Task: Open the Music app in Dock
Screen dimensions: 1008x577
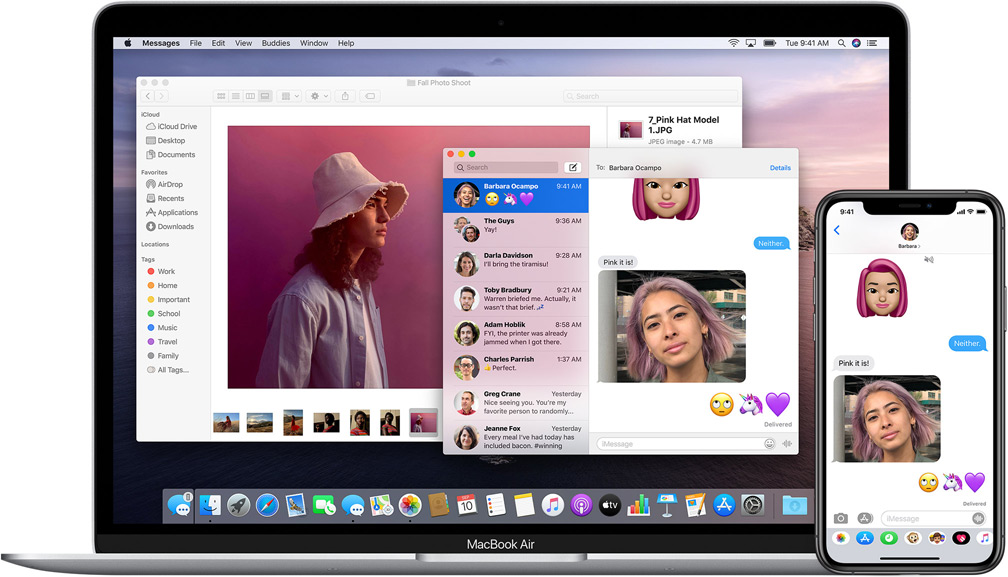Action: pyautogui.click(x=553, y=505)
